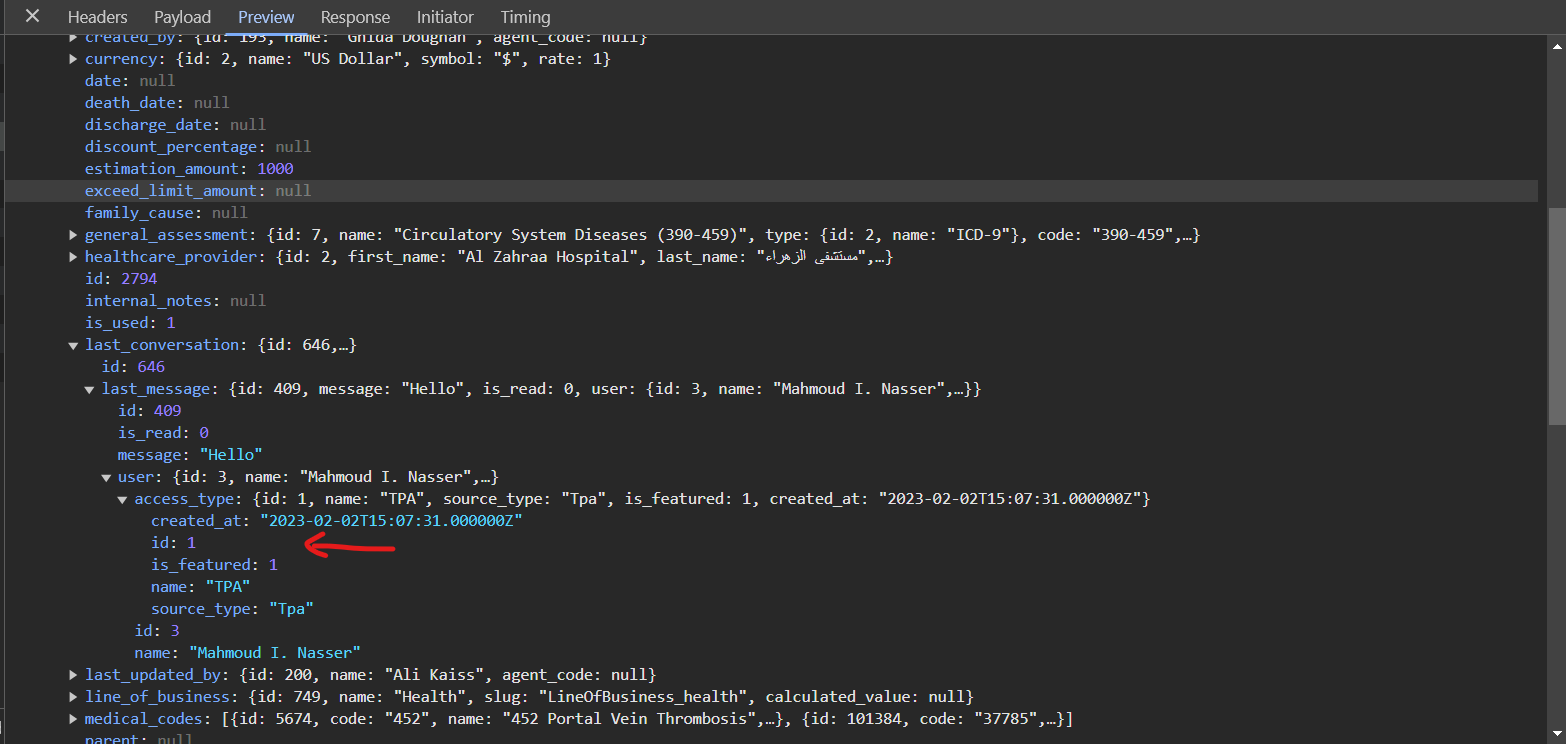Close the network request details panel
1566x744 pixels.
(33, 17)
